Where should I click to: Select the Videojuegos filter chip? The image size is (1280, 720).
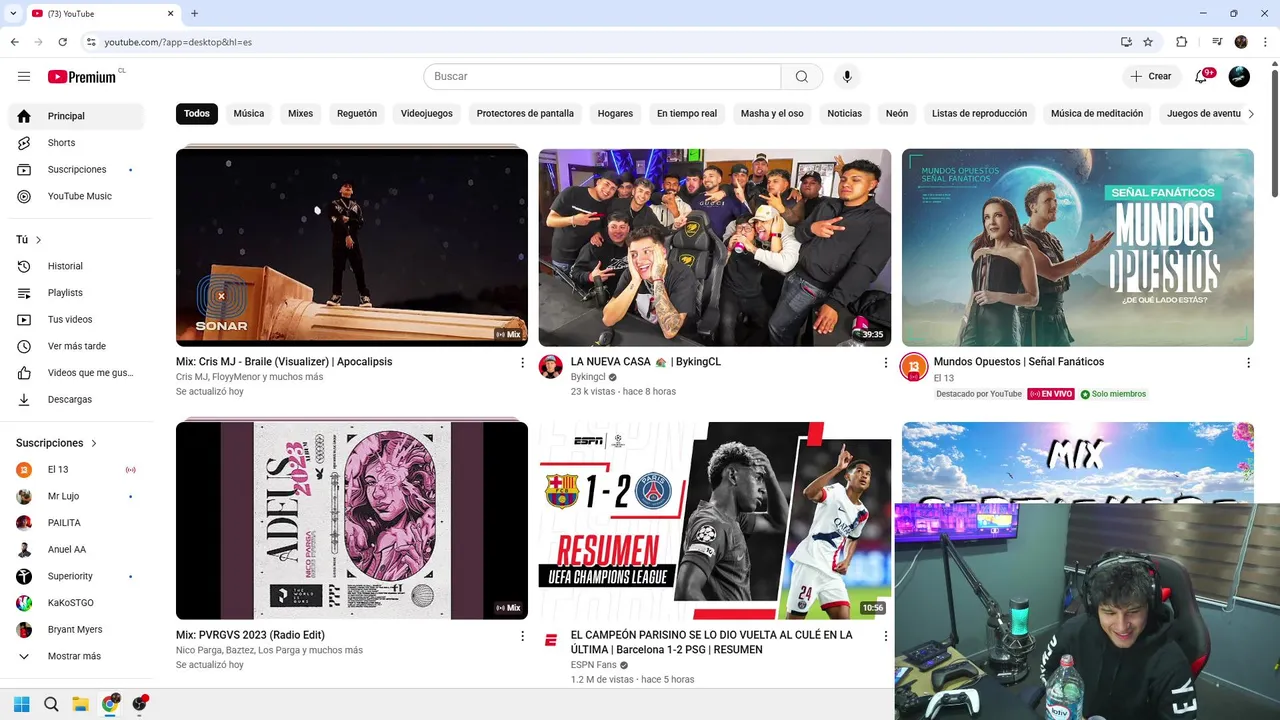427,114
